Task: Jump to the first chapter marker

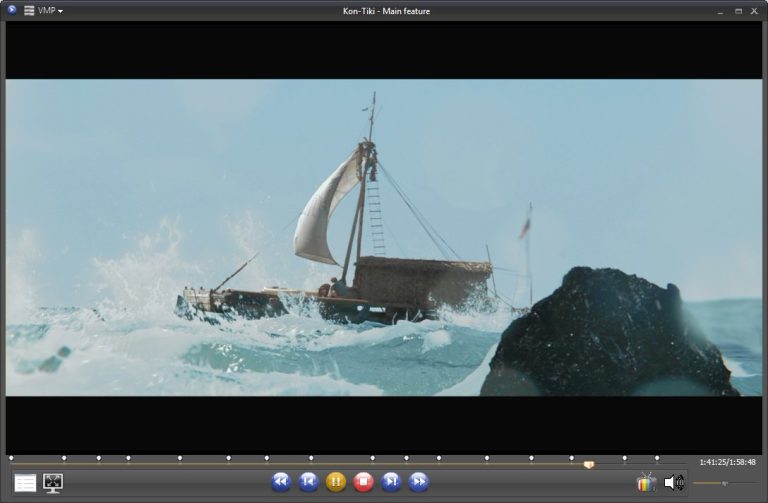Action: click(11, 458)
